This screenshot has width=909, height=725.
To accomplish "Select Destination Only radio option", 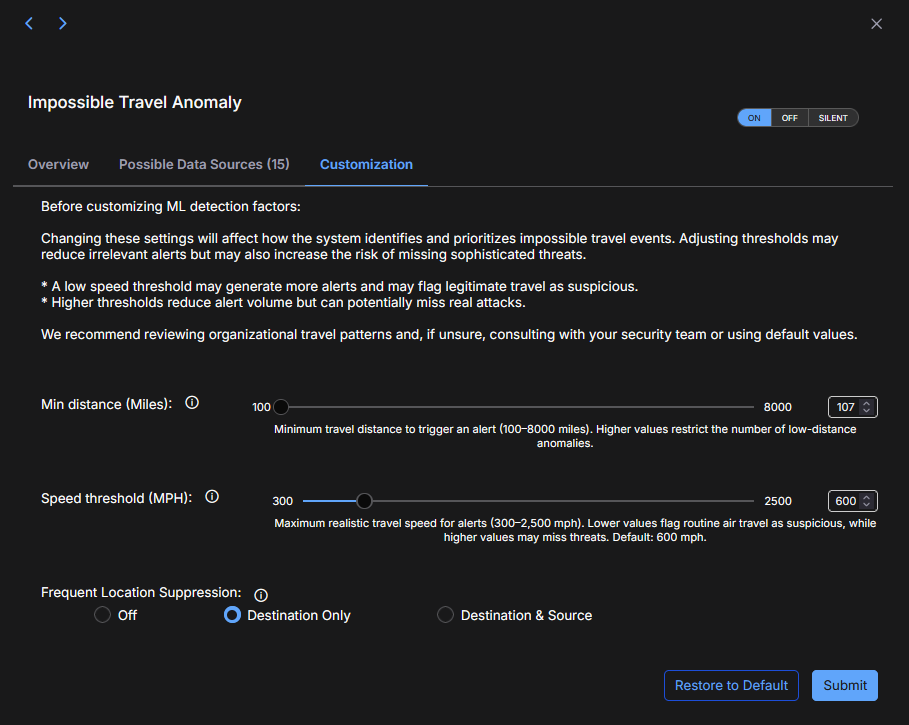I will coord(232,615).
